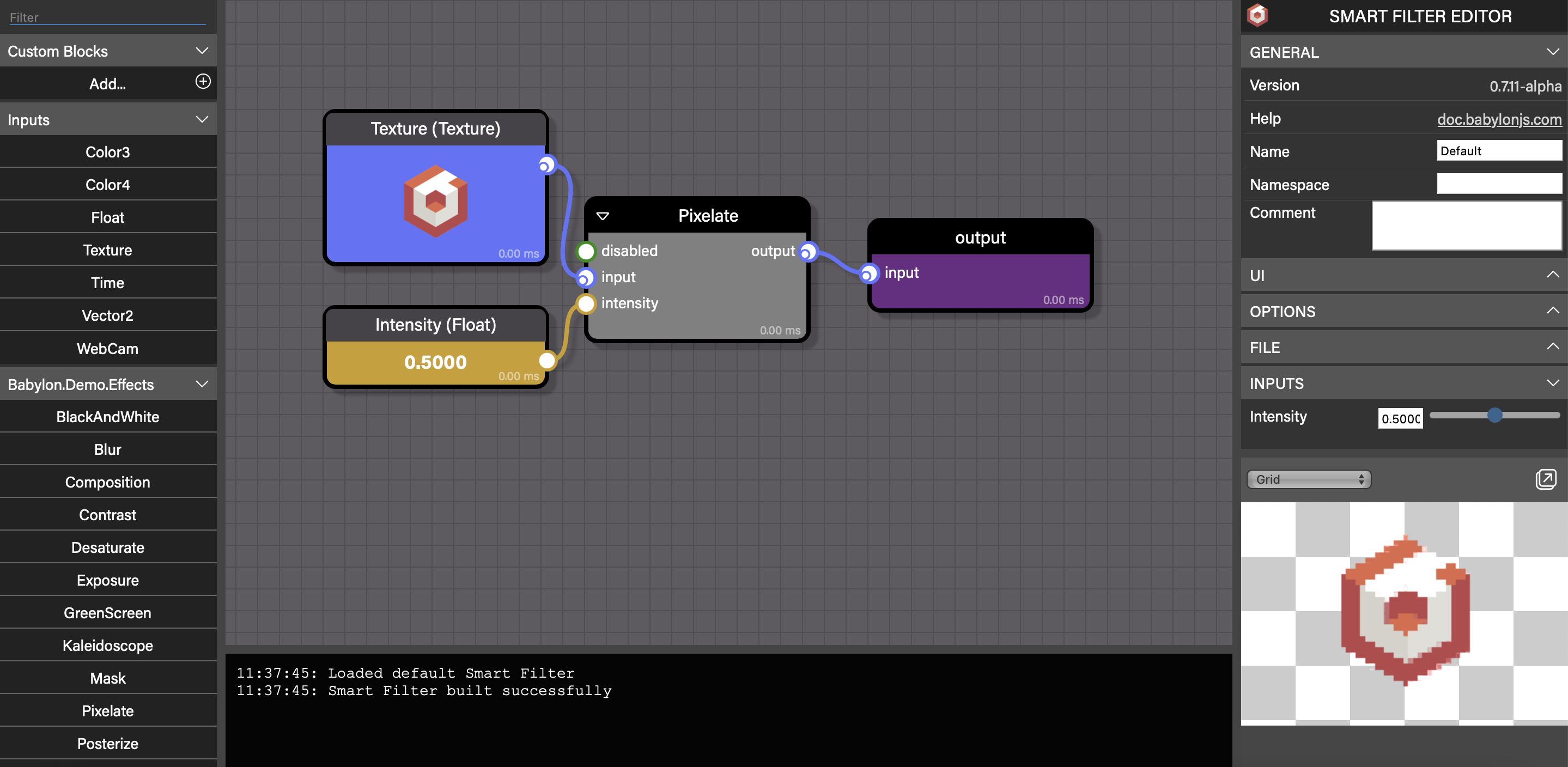Click the intensity port on the Pixelate node
This screenshot has width=1568, height=767.
point(586,303)
